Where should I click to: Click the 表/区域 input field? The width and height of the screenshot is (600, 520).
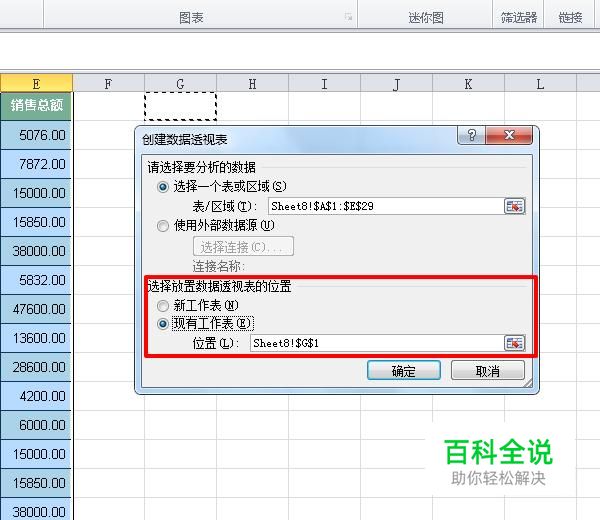tap(386, 206)
